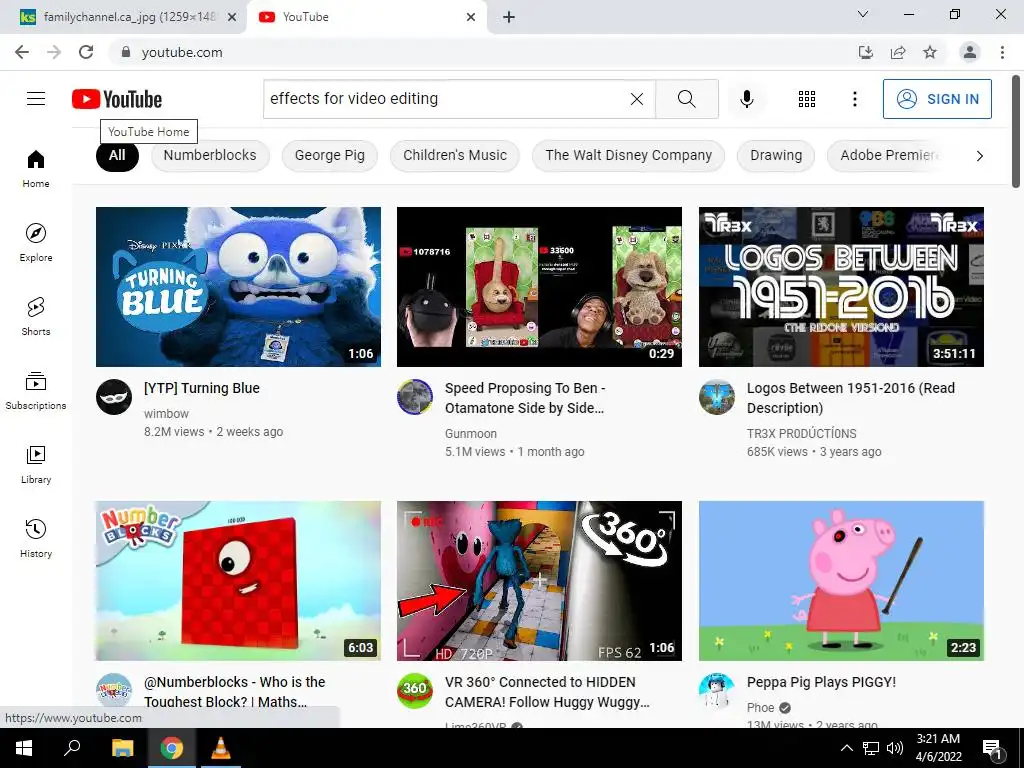Open Library in the sidebar
The width and height of the screenshot is (1024, 768).
(x=36, y=464)
